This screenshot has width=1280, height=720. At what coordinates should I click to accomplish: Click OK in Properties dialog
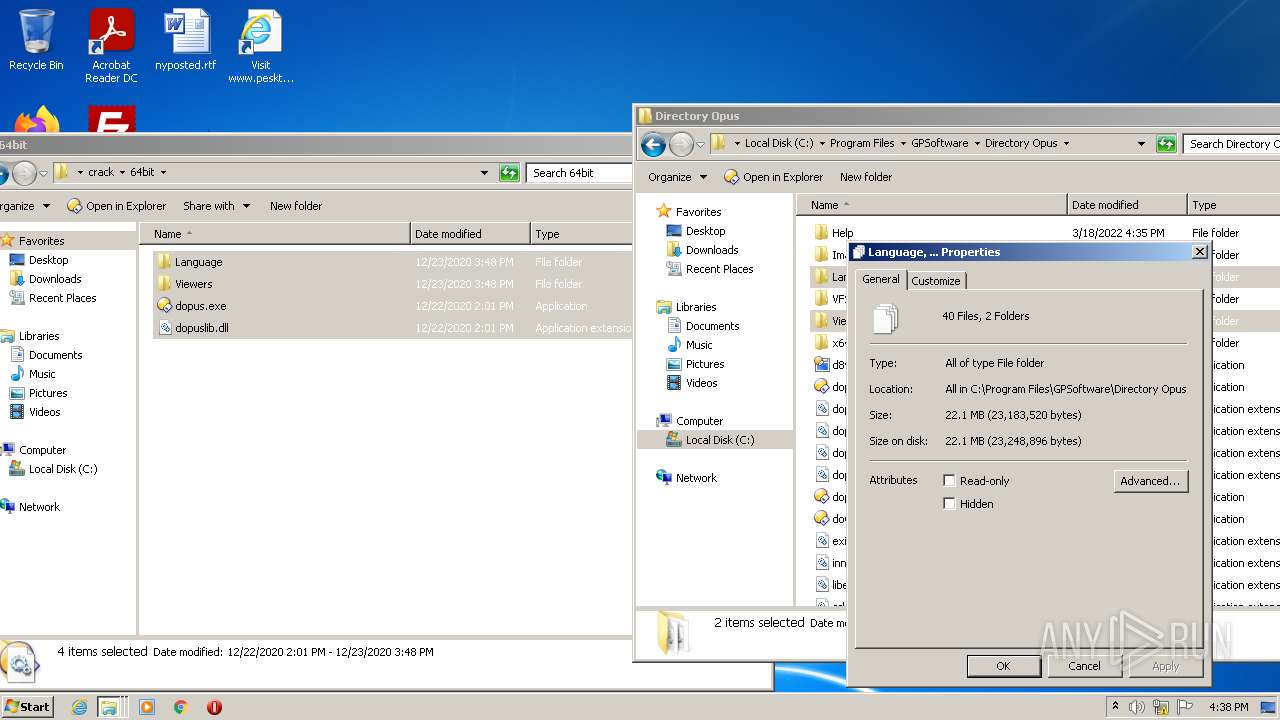coord(1003,666)
